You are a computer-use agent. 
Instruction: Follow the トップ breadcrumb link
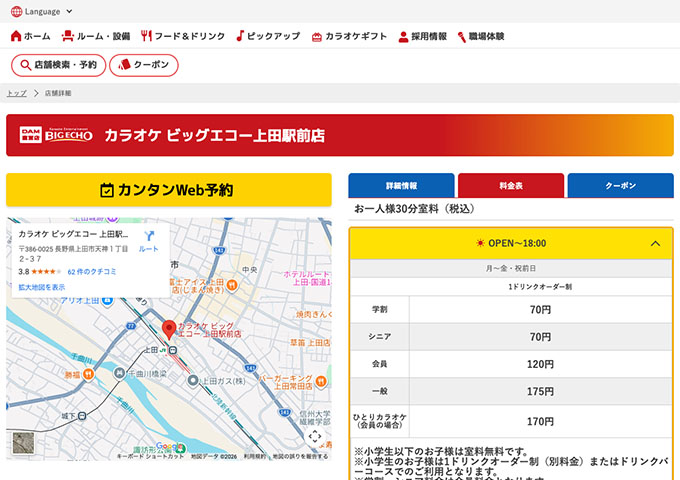click(16, 93)
